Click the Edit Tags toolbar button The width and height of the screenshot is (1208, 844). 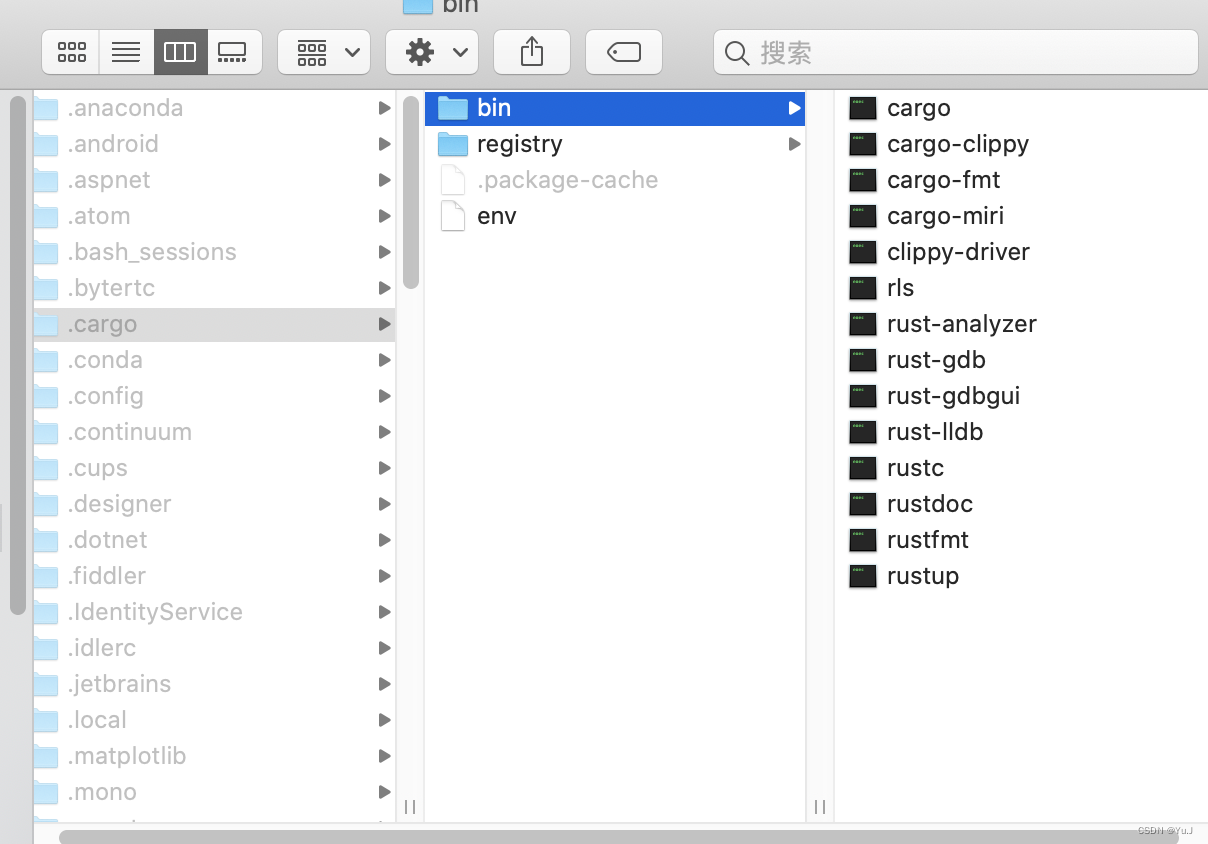click(624, 52)
